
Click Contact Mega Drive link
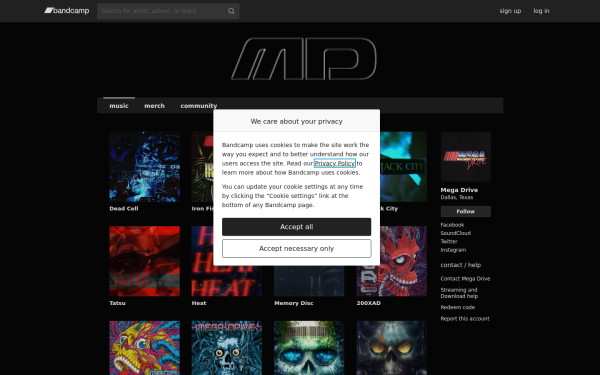pyautogui.click(x=465, y=279)
